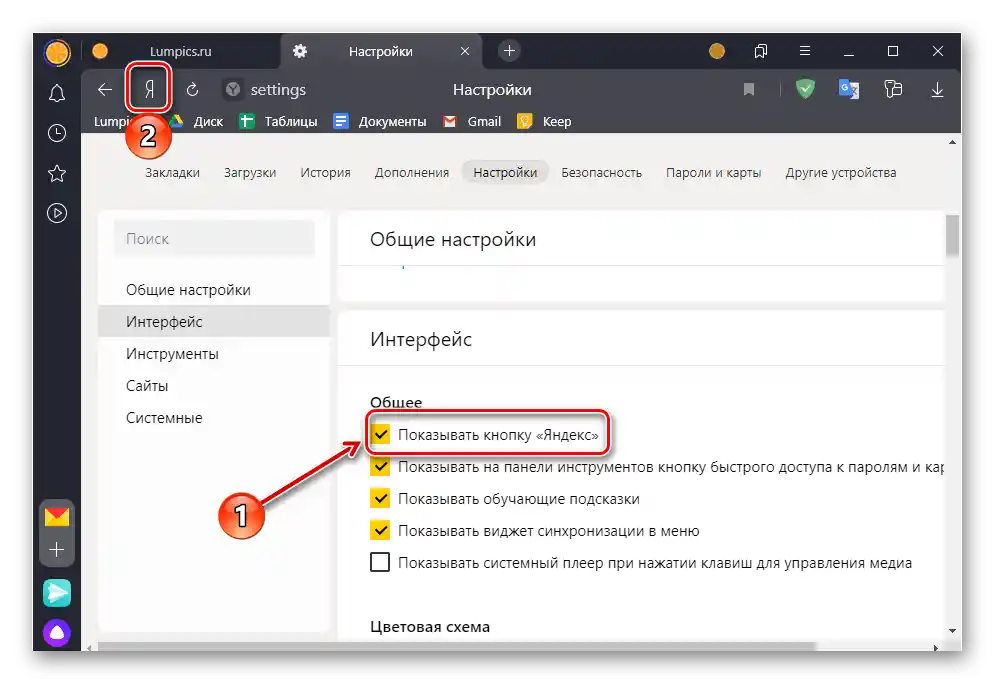Click the tab groups icon in the toolbar
This screenshot has width=994, height=683.
point(893,90)
